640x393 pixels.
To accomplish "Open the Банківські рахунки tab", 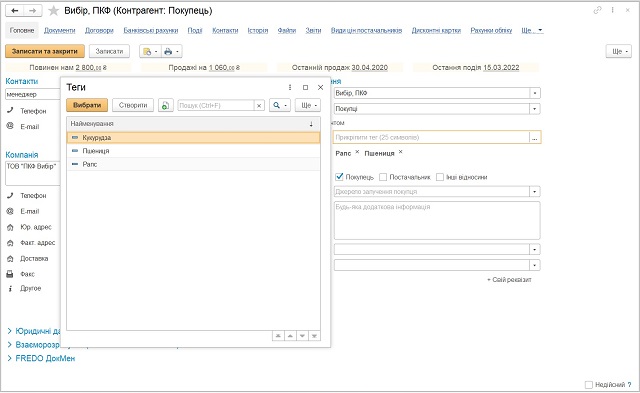I will [151, 30].
